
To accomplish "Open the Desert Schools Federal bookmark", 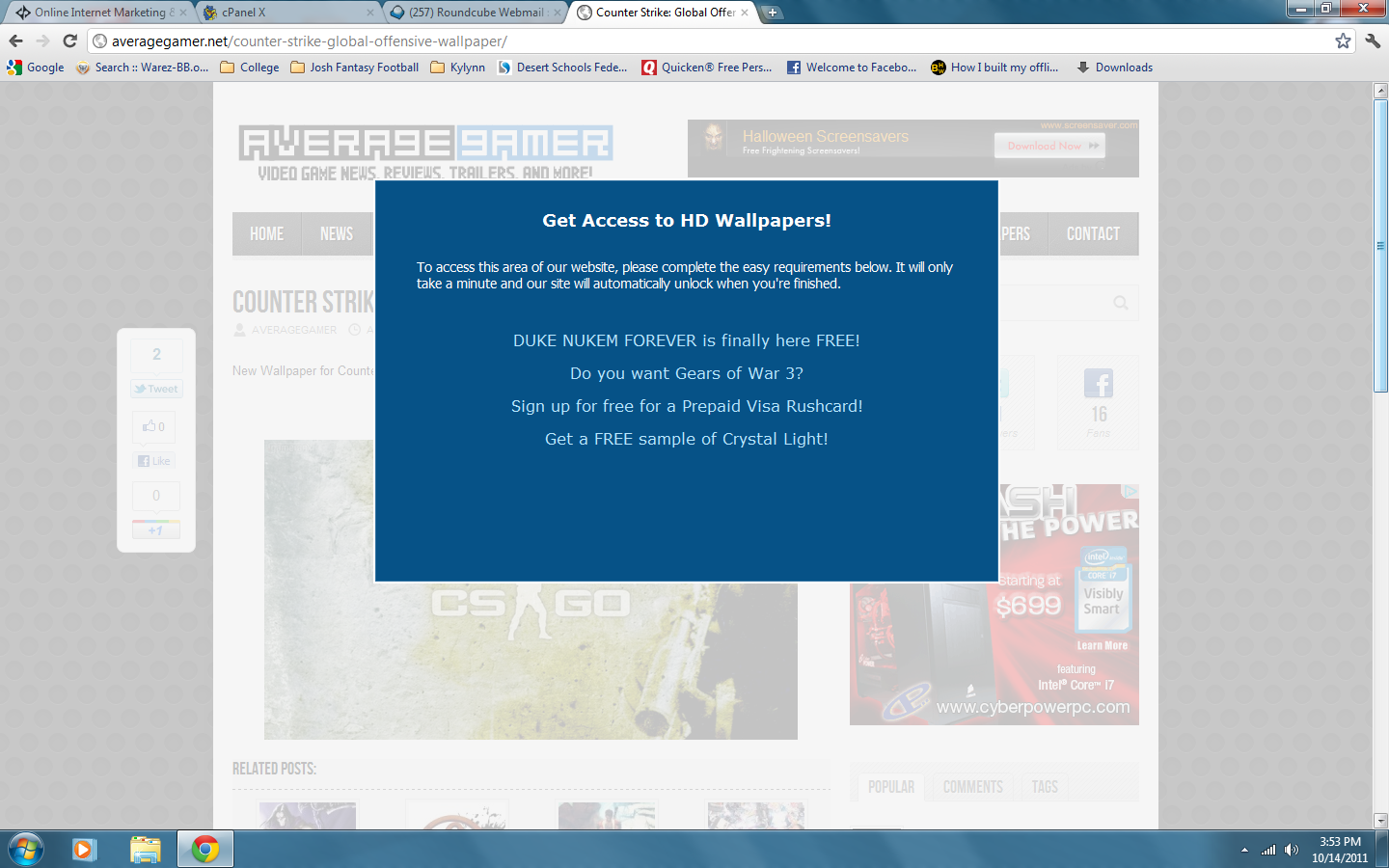I will click(562, 68).
